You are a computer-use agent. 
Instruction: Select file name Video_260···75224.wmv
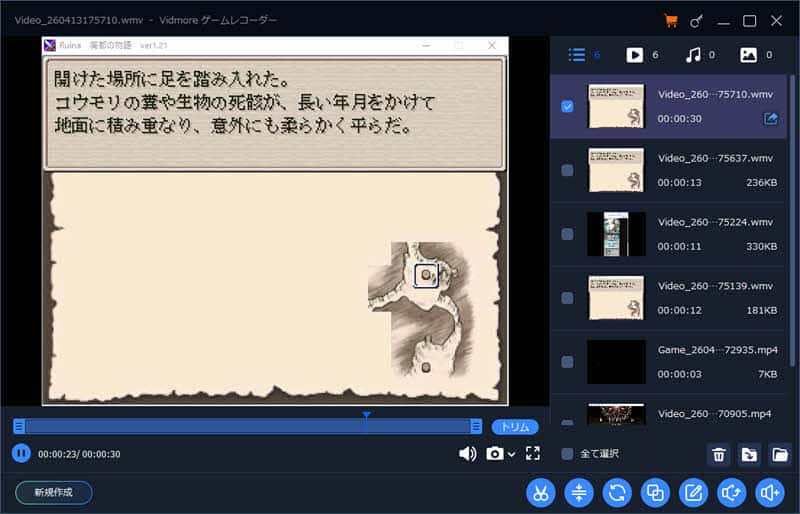point(715,222)
